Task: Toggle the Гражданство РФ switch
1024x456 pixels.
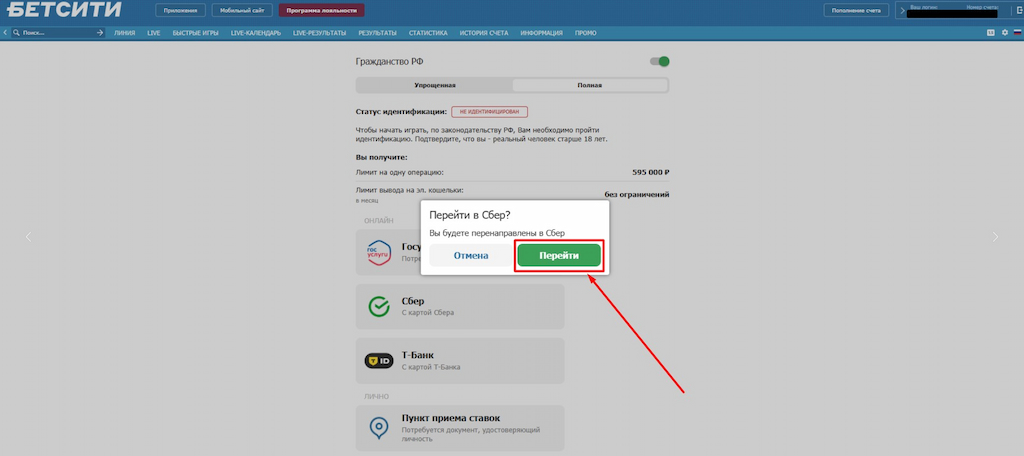Action: (x=660, y=61)
